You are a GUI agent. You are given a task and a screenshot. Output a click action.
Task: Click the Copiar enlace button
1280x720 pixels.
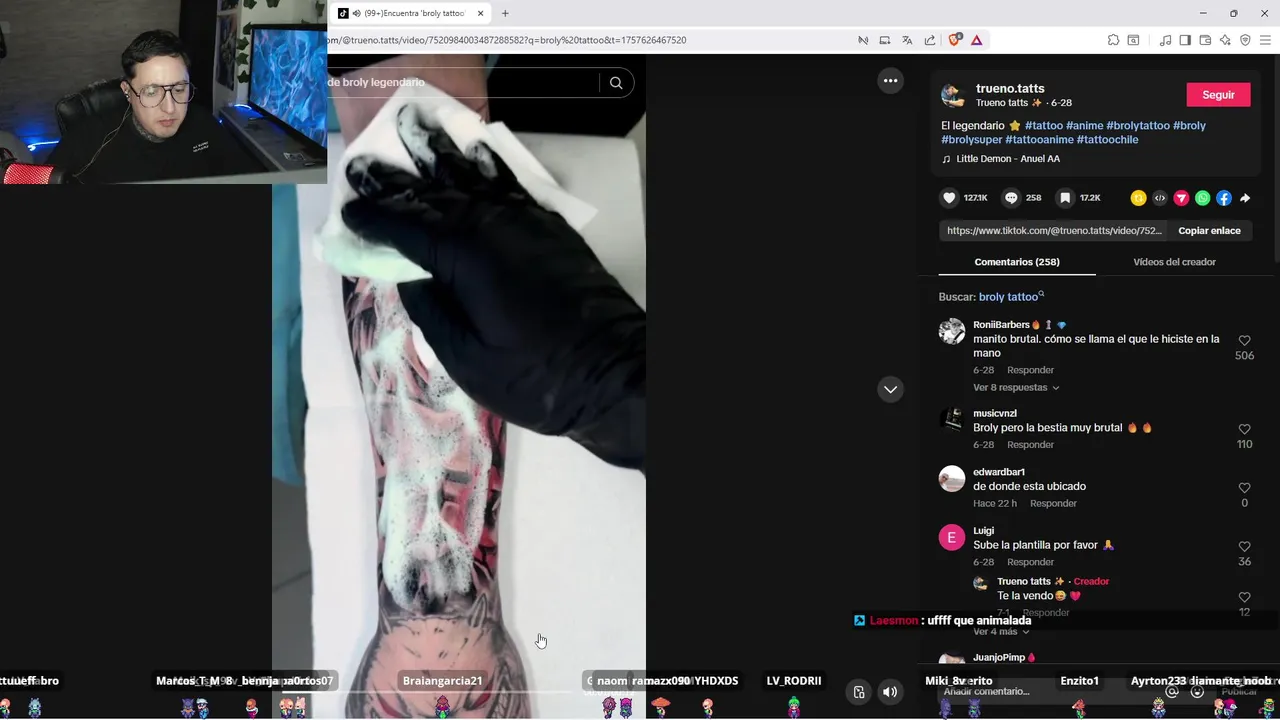pyautogui.click(x=1209, y=231)
